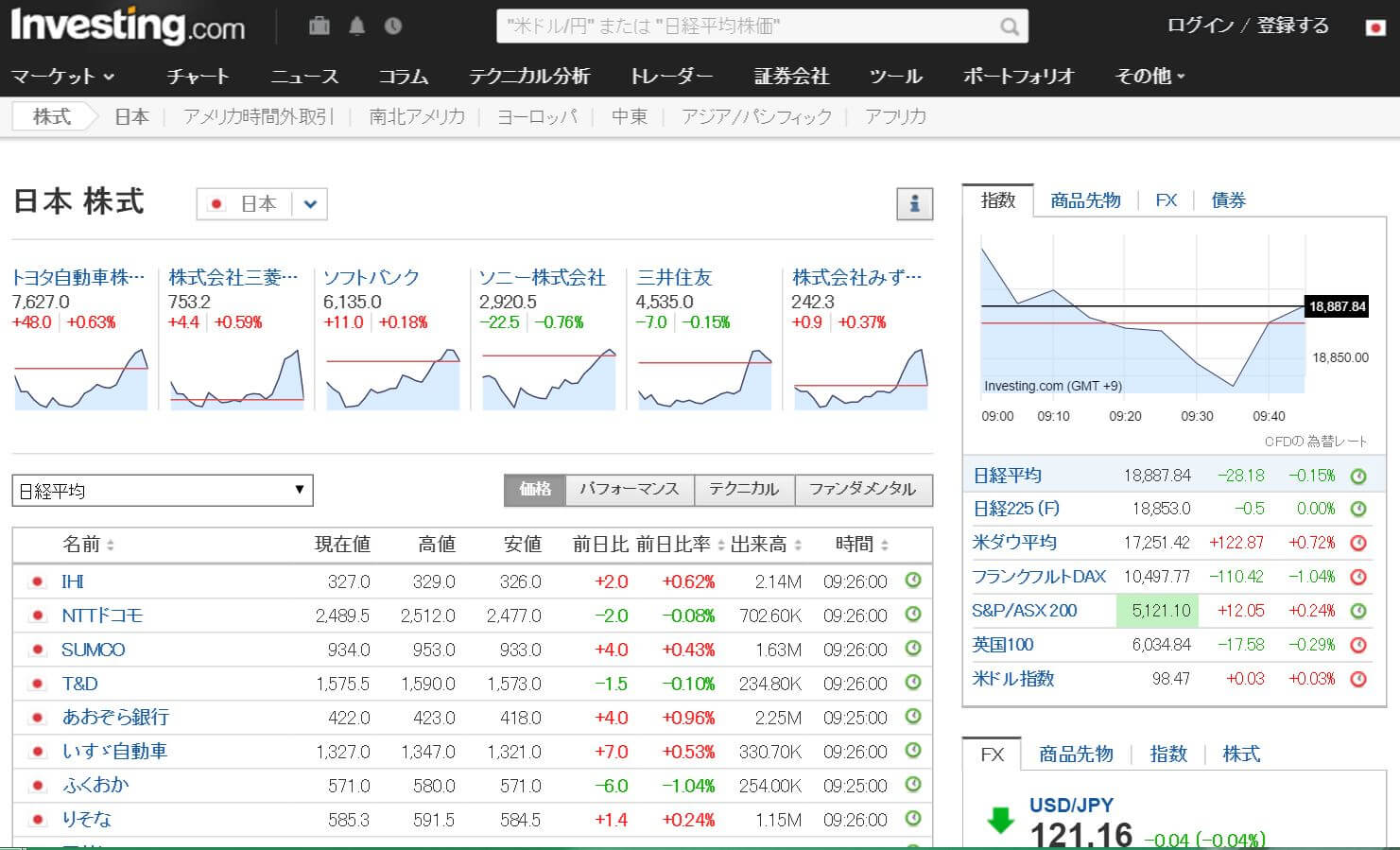Viewport: 1400px width, 850px height.
Task: Open the マーケット dropdown menu
Action: [62, 77]
